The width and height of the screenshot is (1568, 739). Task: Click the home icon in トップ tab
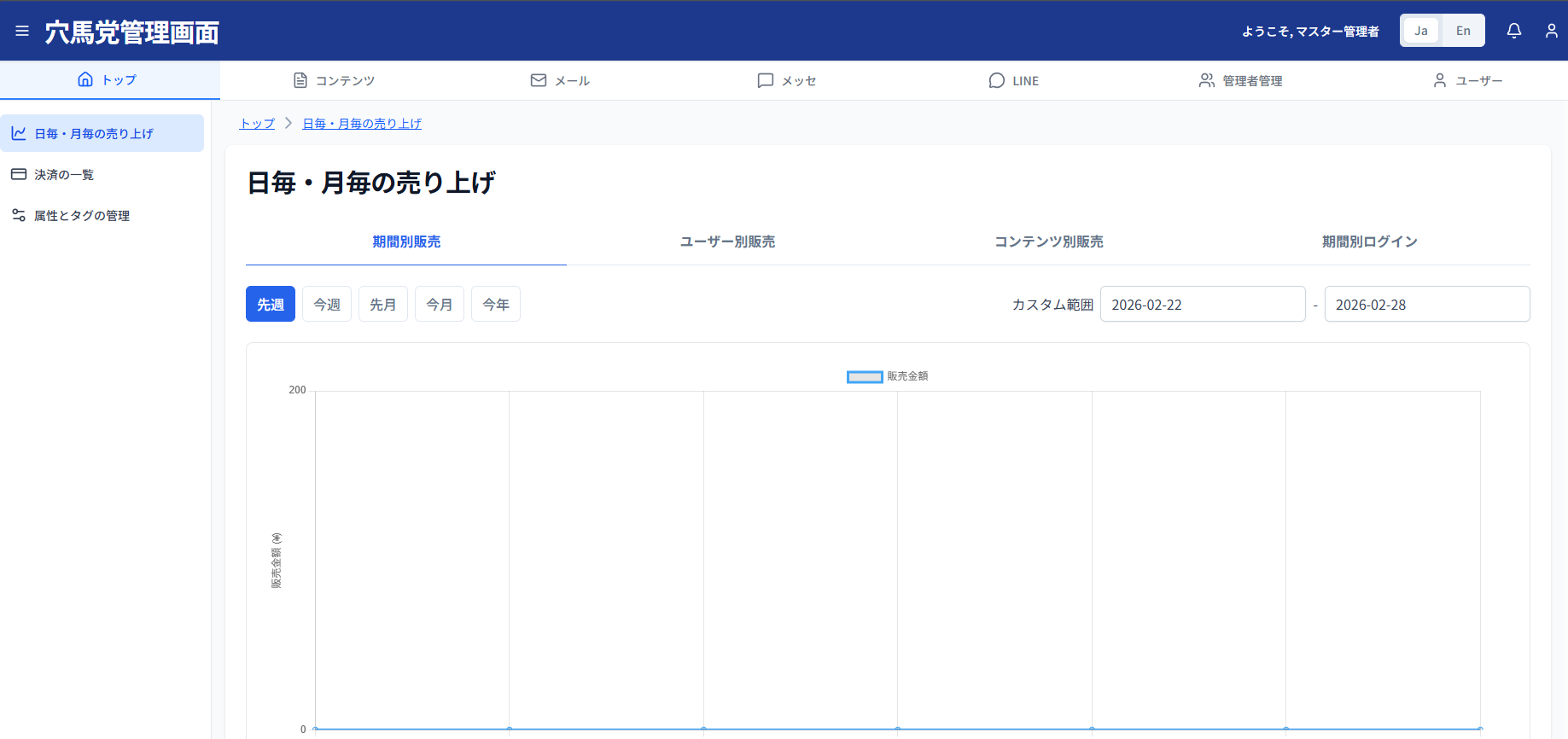point(85,79)
